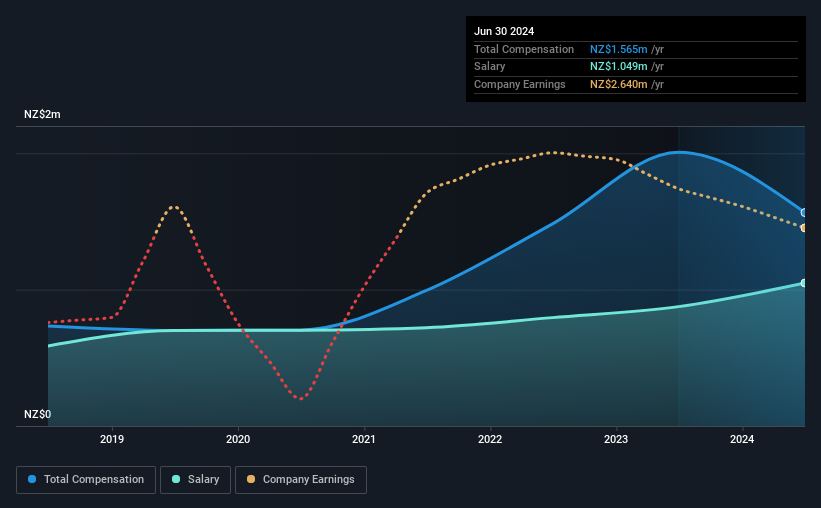Click the teal Salary legend dot
The image size is (821, 508).
pos(176,479)
